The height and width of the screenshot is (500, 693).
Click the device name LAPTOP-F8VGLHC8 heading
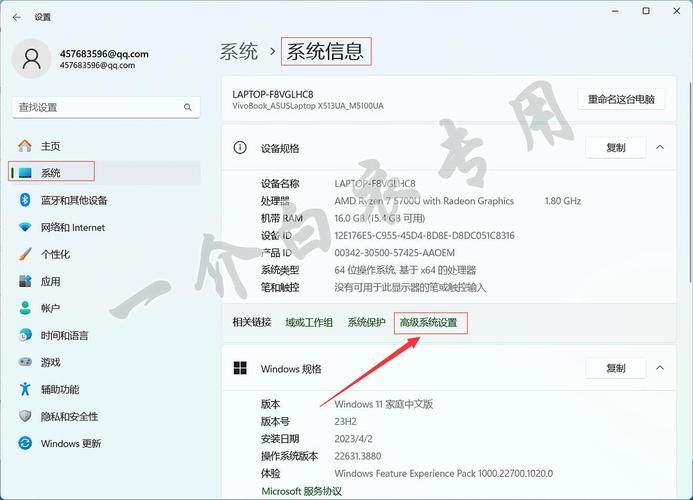[x=273, y=94]
